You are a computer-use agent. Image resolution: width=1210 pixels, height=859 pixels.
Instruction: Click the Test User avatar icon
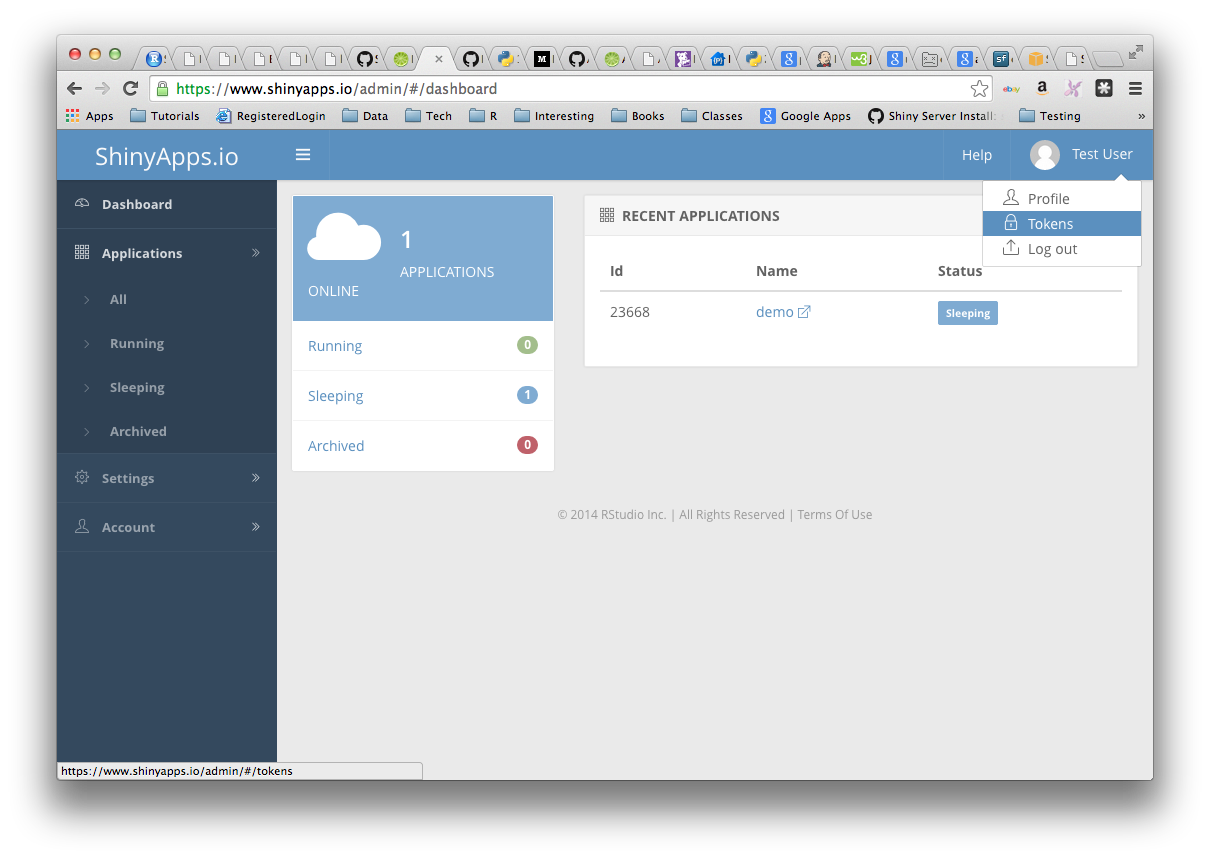pos(1045,154)
